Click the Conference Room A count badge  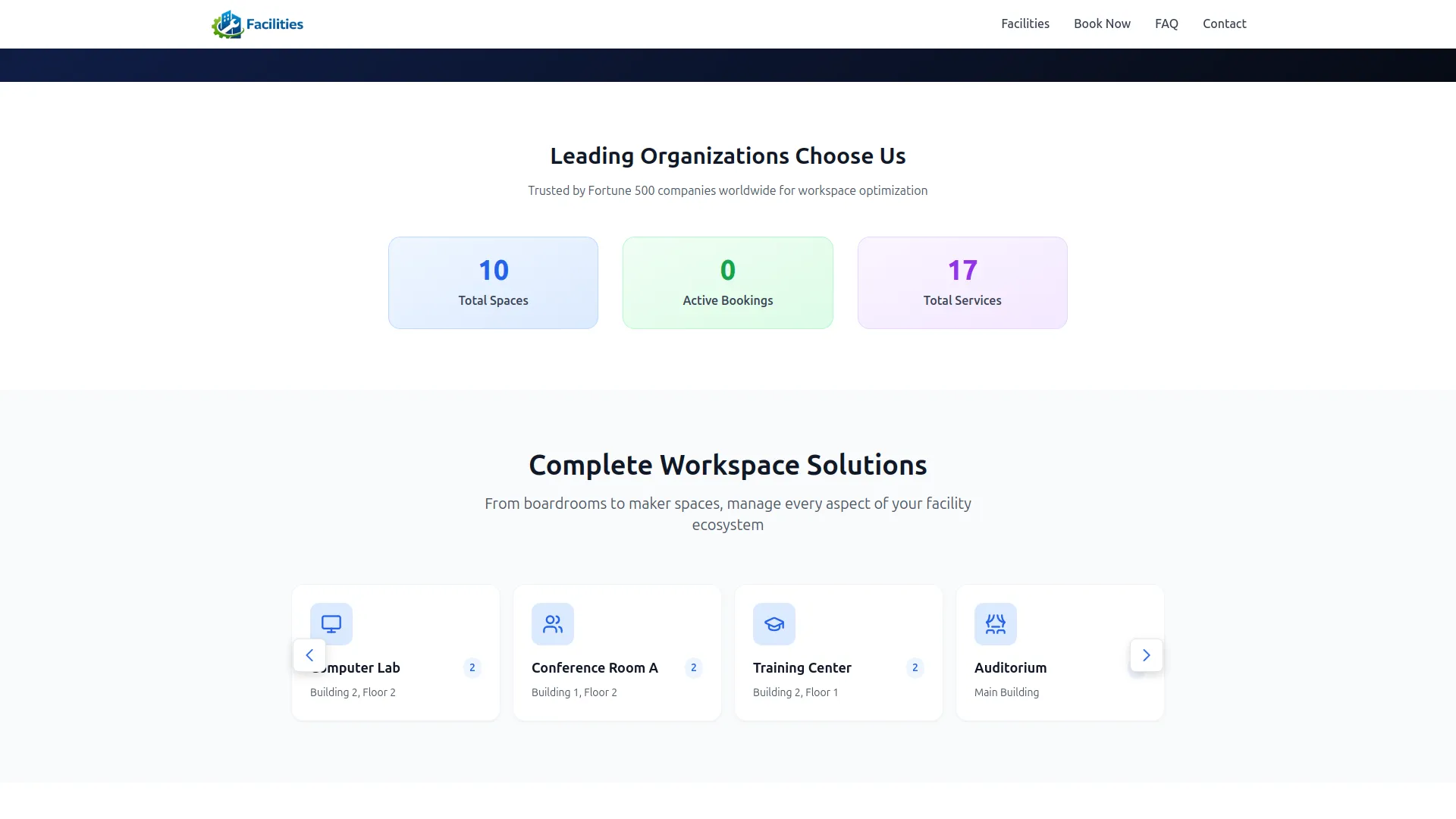[x=694, y=668]
